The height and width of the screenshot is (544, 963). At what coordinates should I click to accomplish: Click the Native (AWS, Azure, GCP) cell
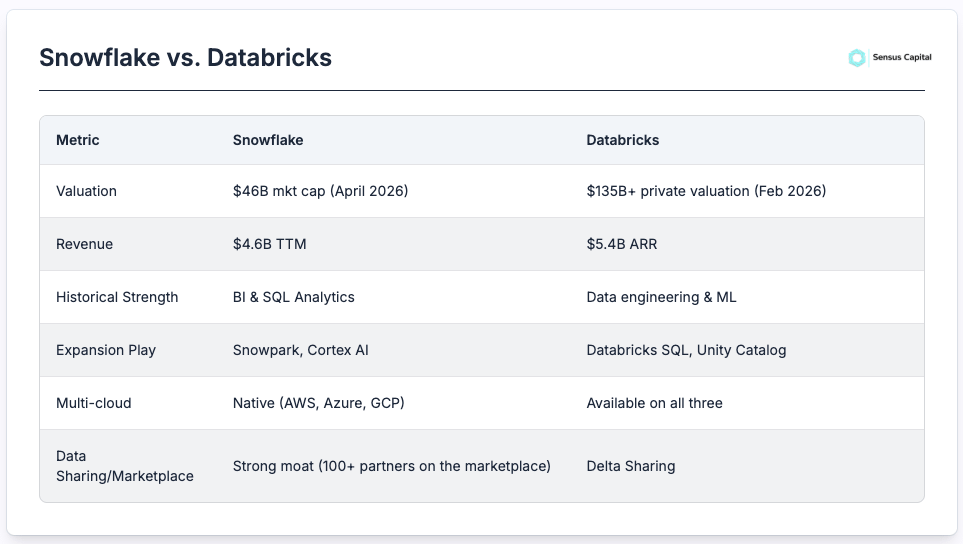pos(319,403)
